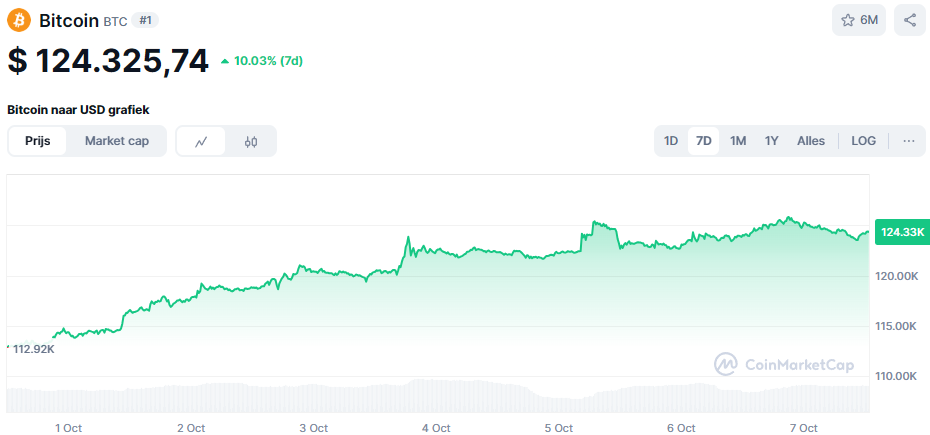Click the 112.92K starting price label

[34, 349]
